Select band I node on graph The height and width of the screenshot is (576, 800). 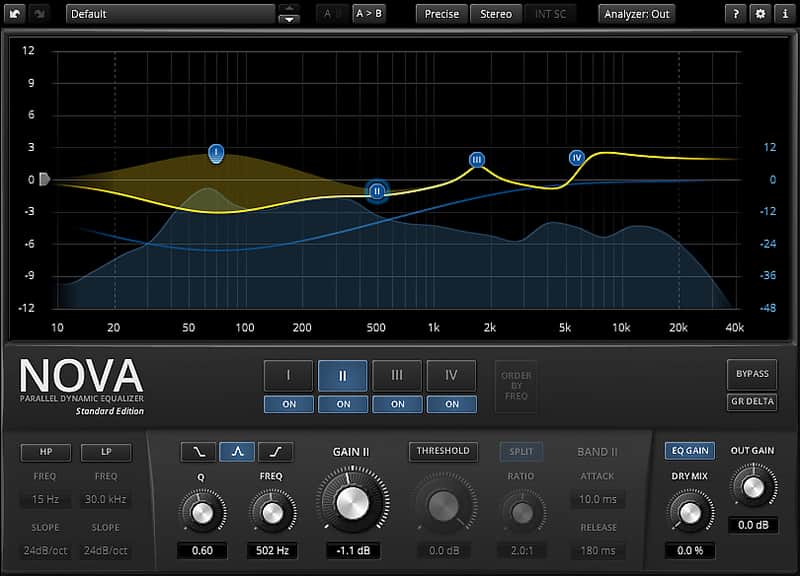click(x=216, y=153)
